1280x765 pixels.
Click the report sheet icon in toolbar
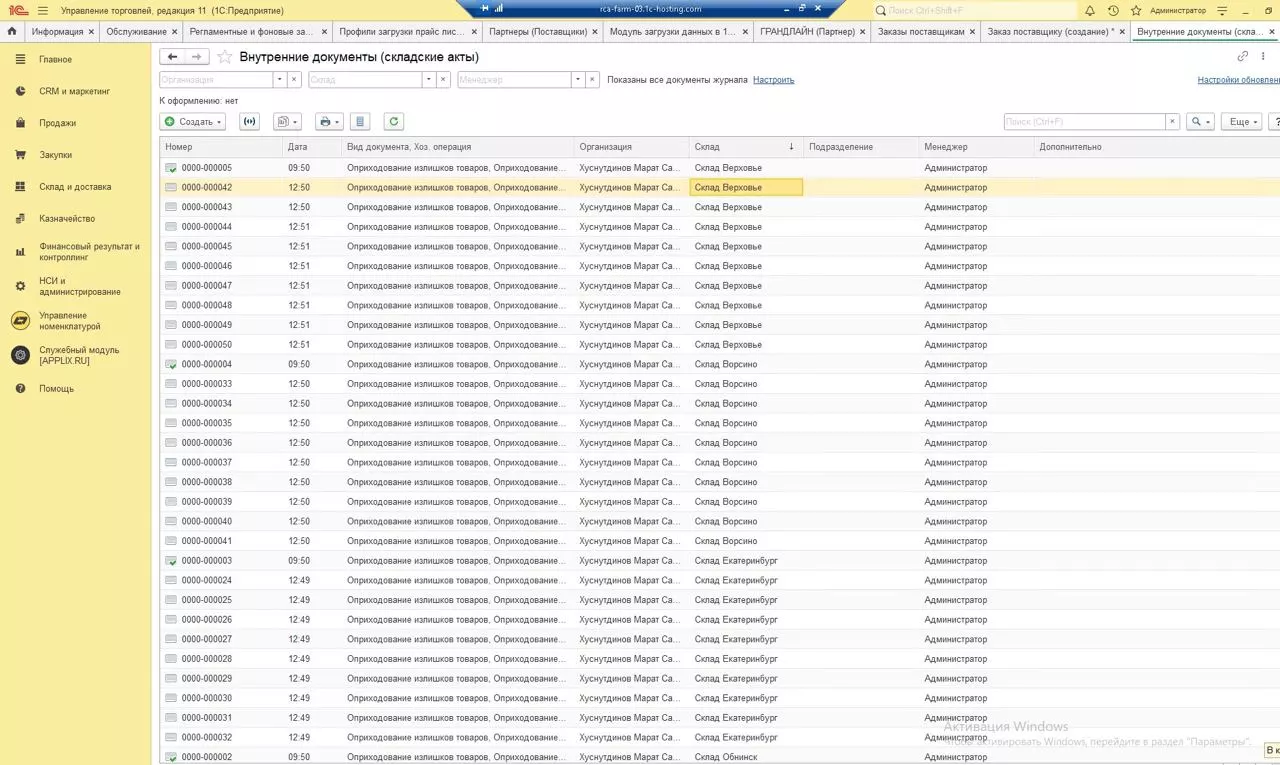click(x=361, y=122)
